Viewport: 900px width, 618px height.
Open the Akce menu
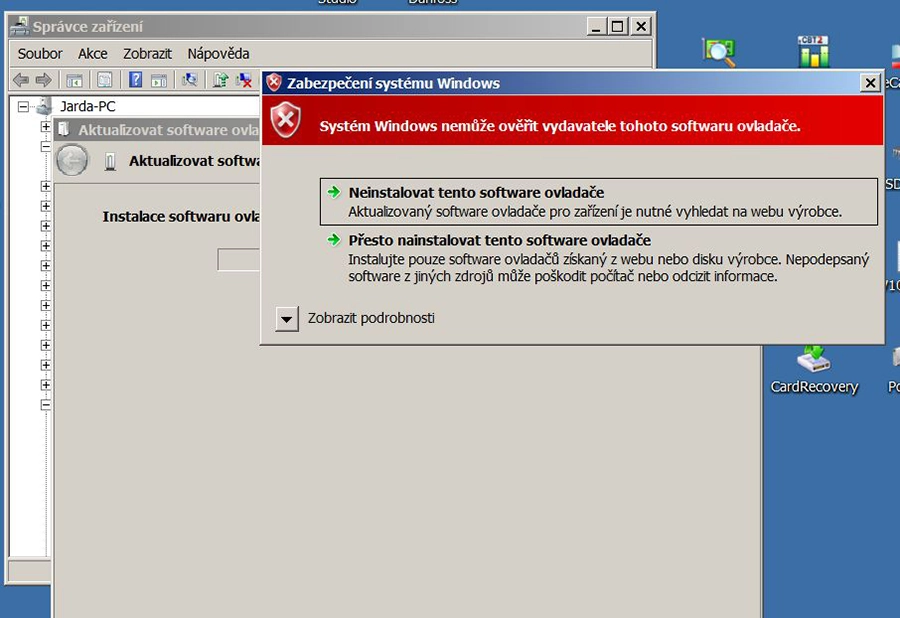point(92,53)
